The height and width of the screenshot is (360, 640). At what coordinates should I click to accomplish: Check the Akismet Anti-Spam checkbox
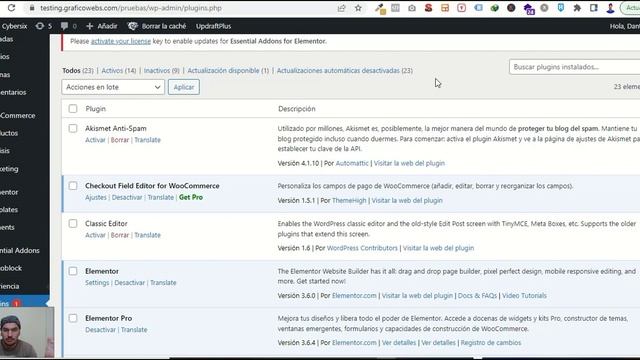(x=73, y=128)
